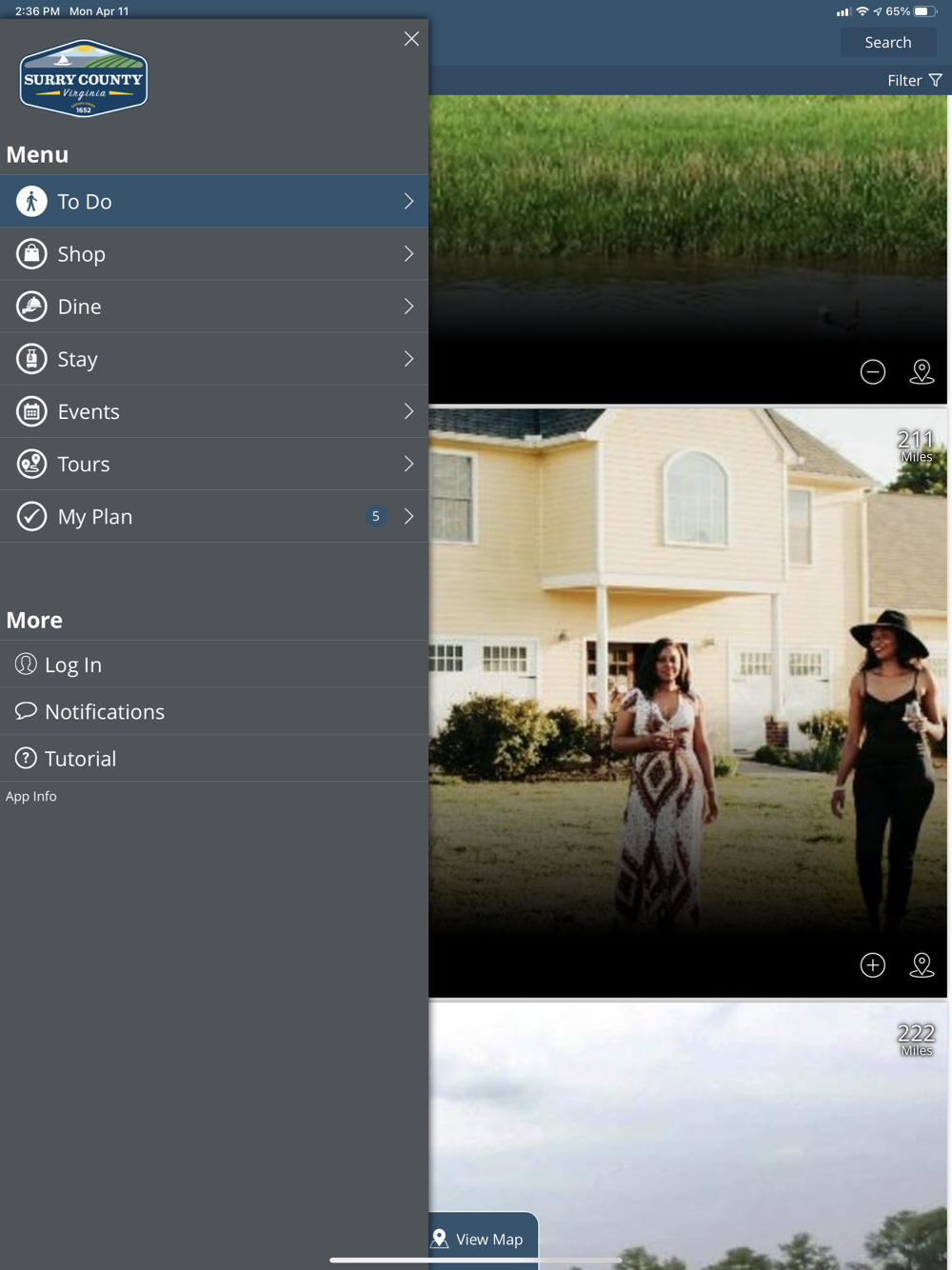
Task: Select Log In
Action: coord(214,664)
